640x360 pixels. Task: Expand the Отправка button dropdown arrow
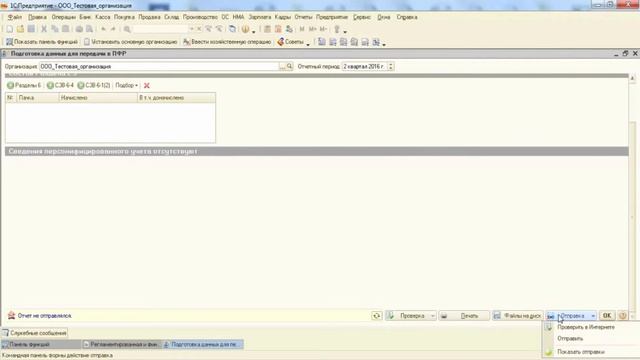pyautogui.click(x=593, y=316)
